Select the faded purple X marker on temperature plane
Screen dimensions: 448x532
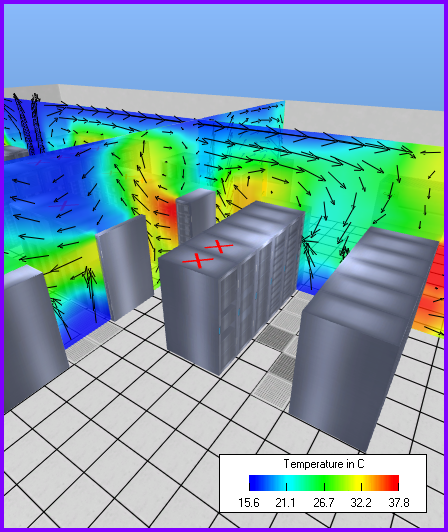[x=63, y=205]
